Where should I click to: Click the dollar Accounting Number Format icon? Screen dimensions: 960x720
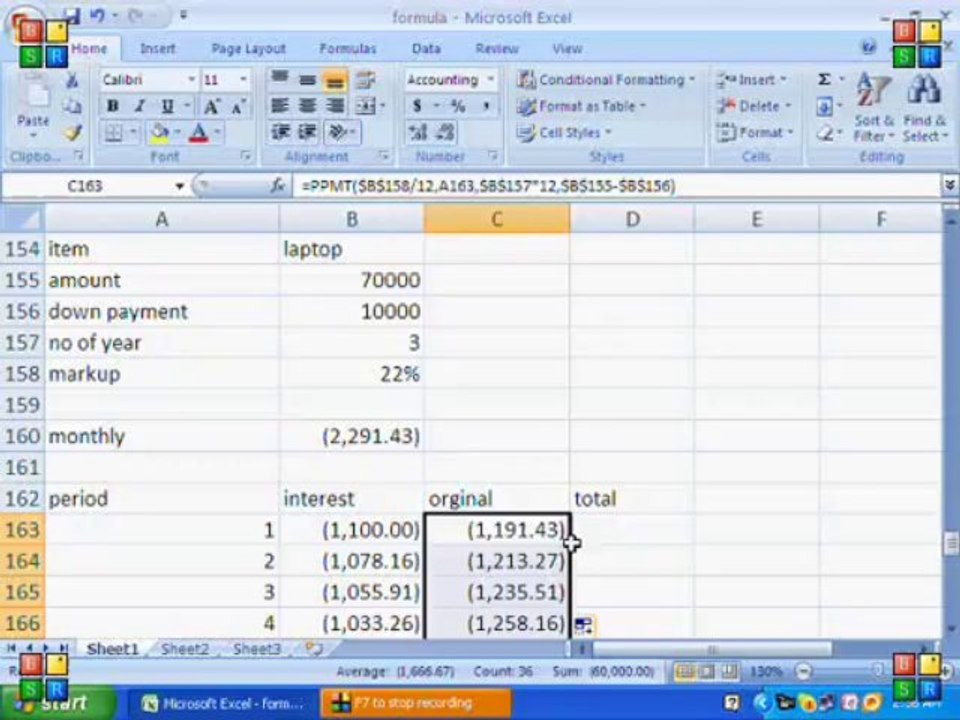[x=418, y=106]
